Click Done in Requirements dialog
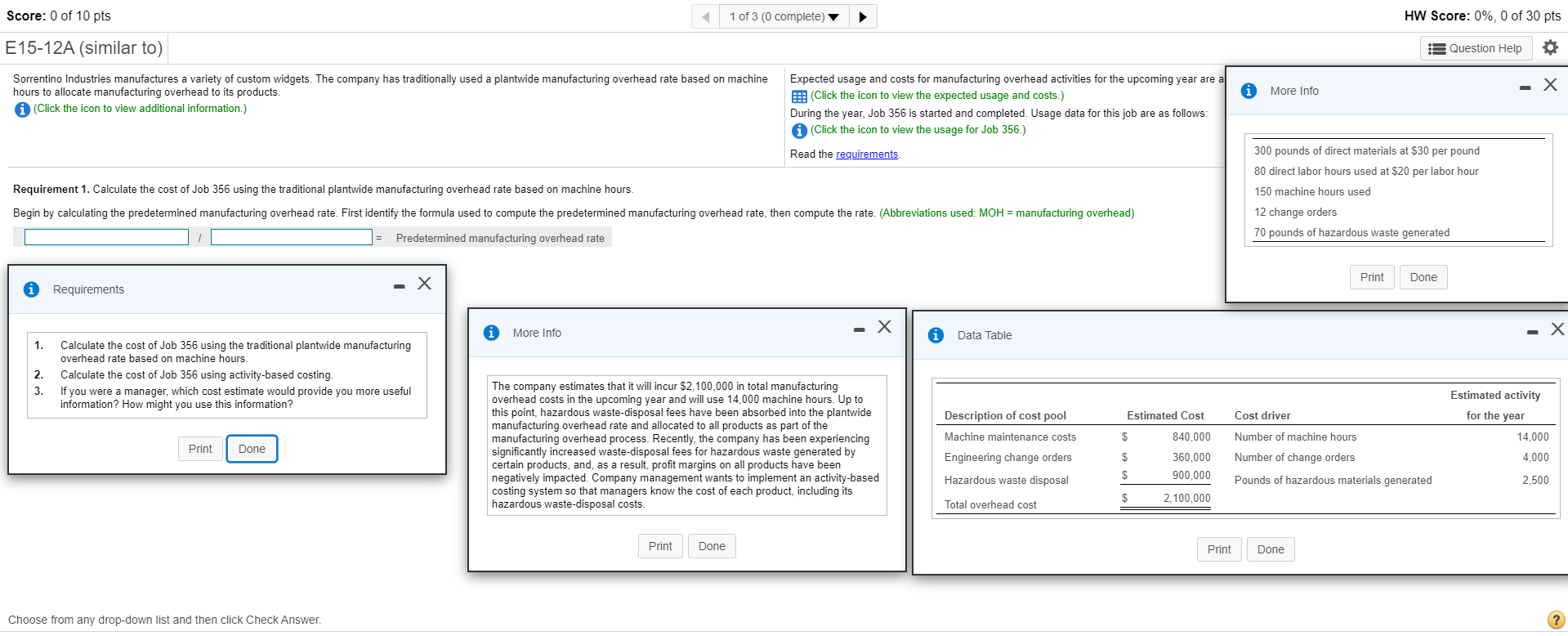1568x636 pixels. [x=252, y=449]
